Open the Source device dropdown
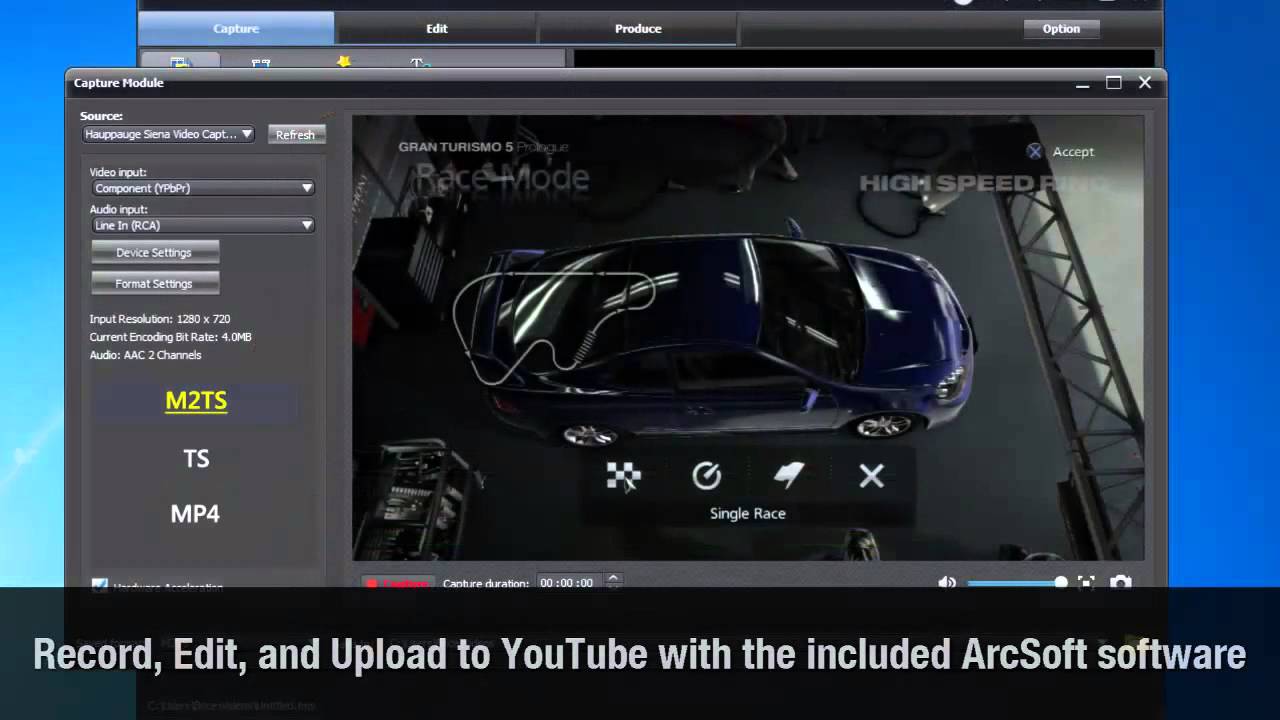The height and width of the screenshot is (720, 1280). pyautogui.click(x=168, y=134)
